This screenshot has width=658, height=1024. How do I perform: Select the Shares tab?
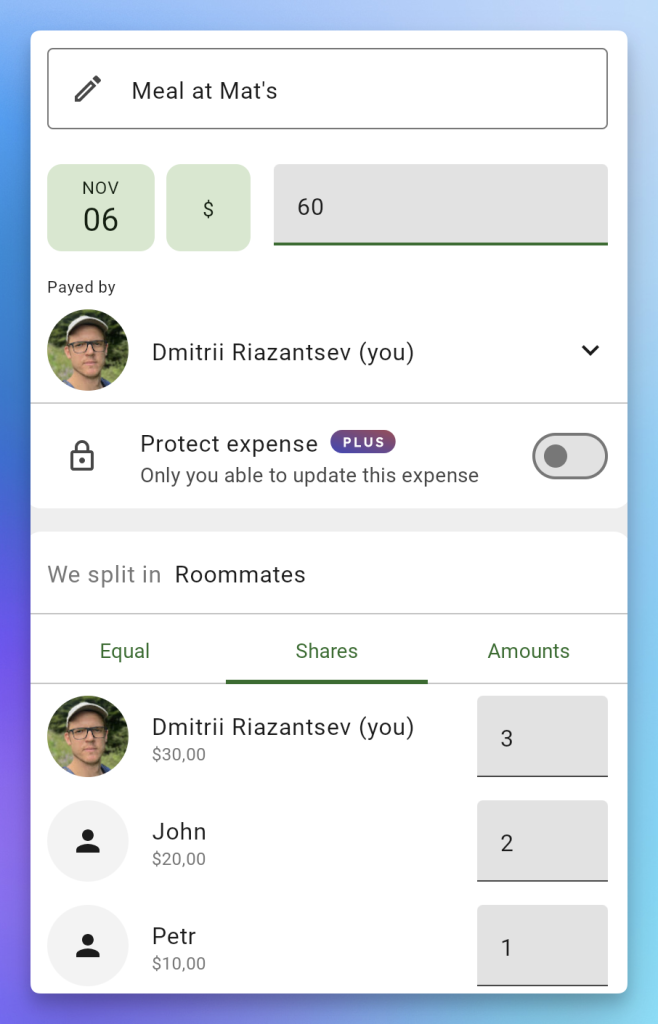(326, 651)
